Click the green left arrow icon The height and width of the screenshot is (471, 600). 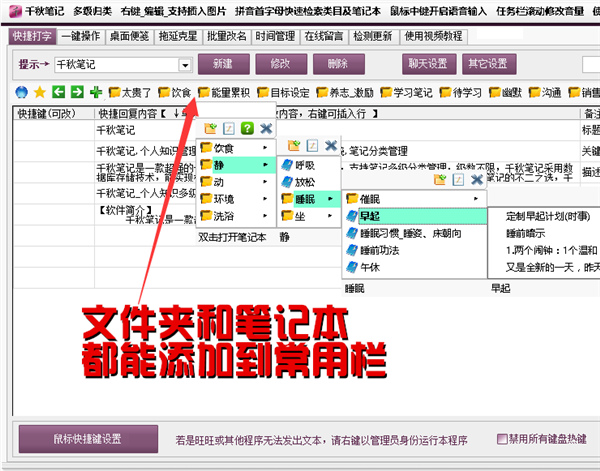point(59,92)
